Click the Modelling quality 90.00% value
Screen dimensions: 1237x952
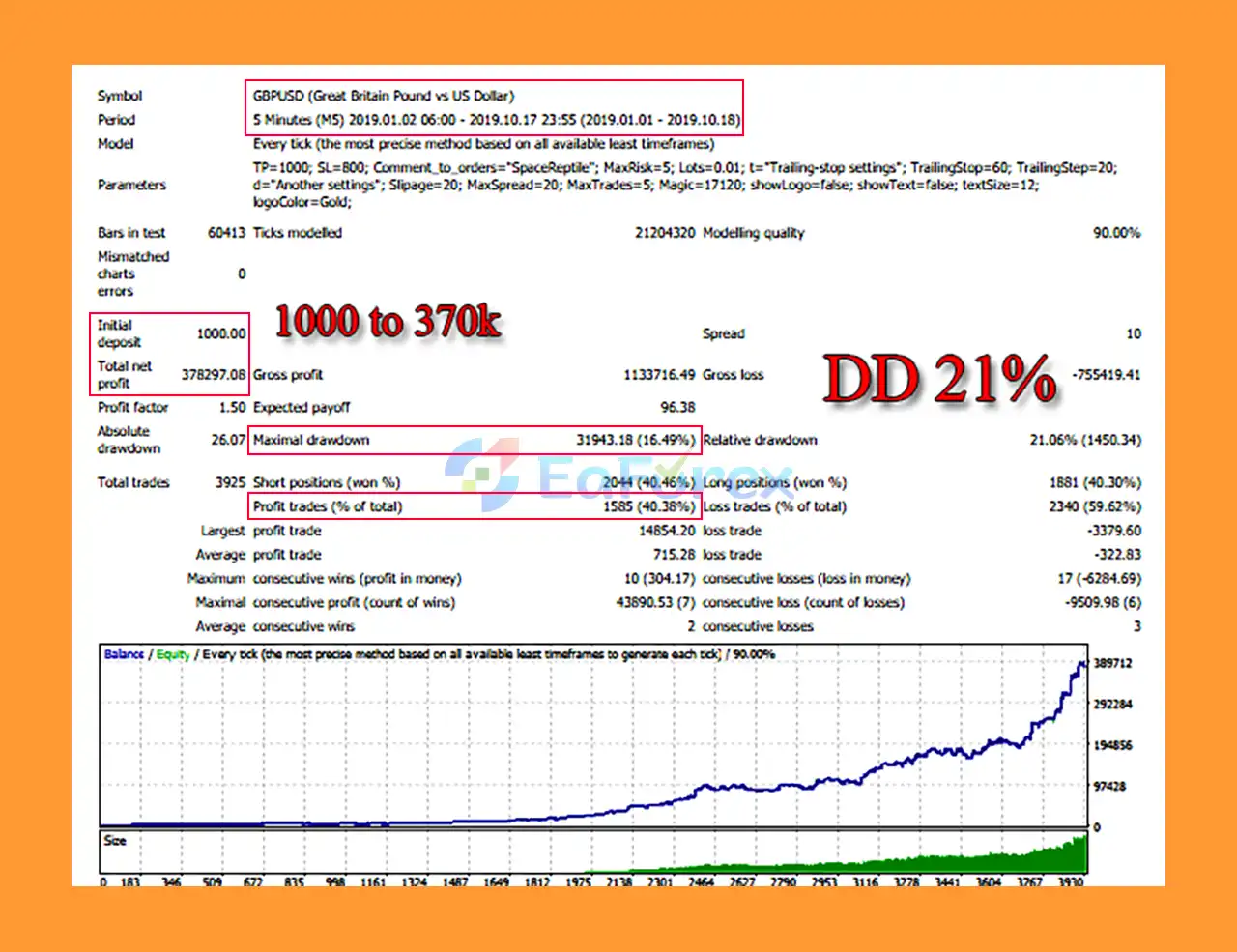click(1116, 233)
